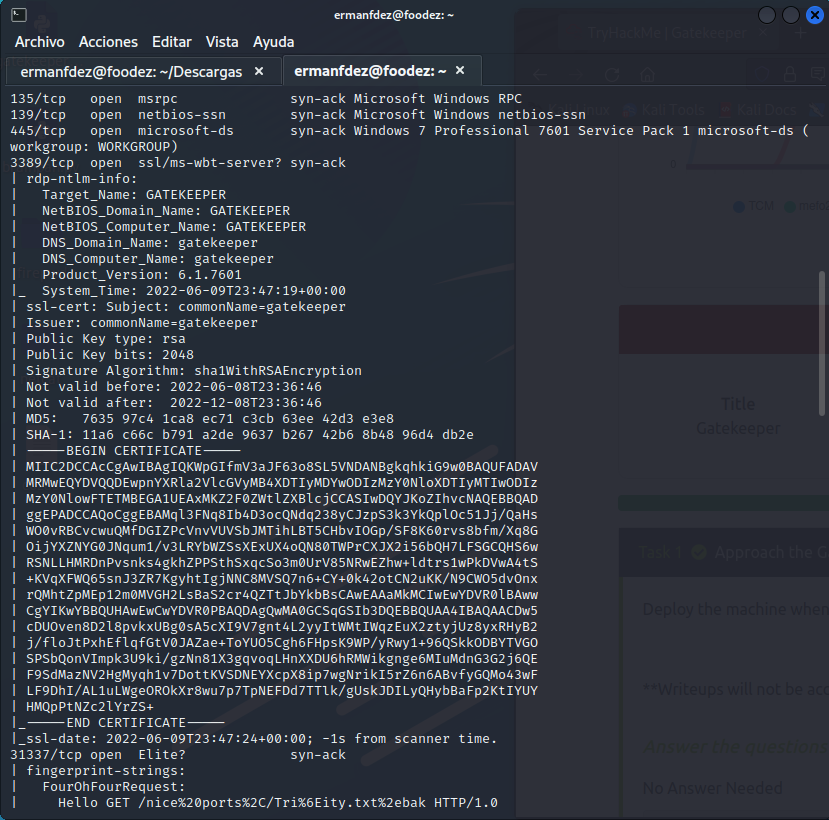Switch to the Descargas terminal tab
Image resolution: width=829 pixels, height=820 pixels.
point(130,72)
